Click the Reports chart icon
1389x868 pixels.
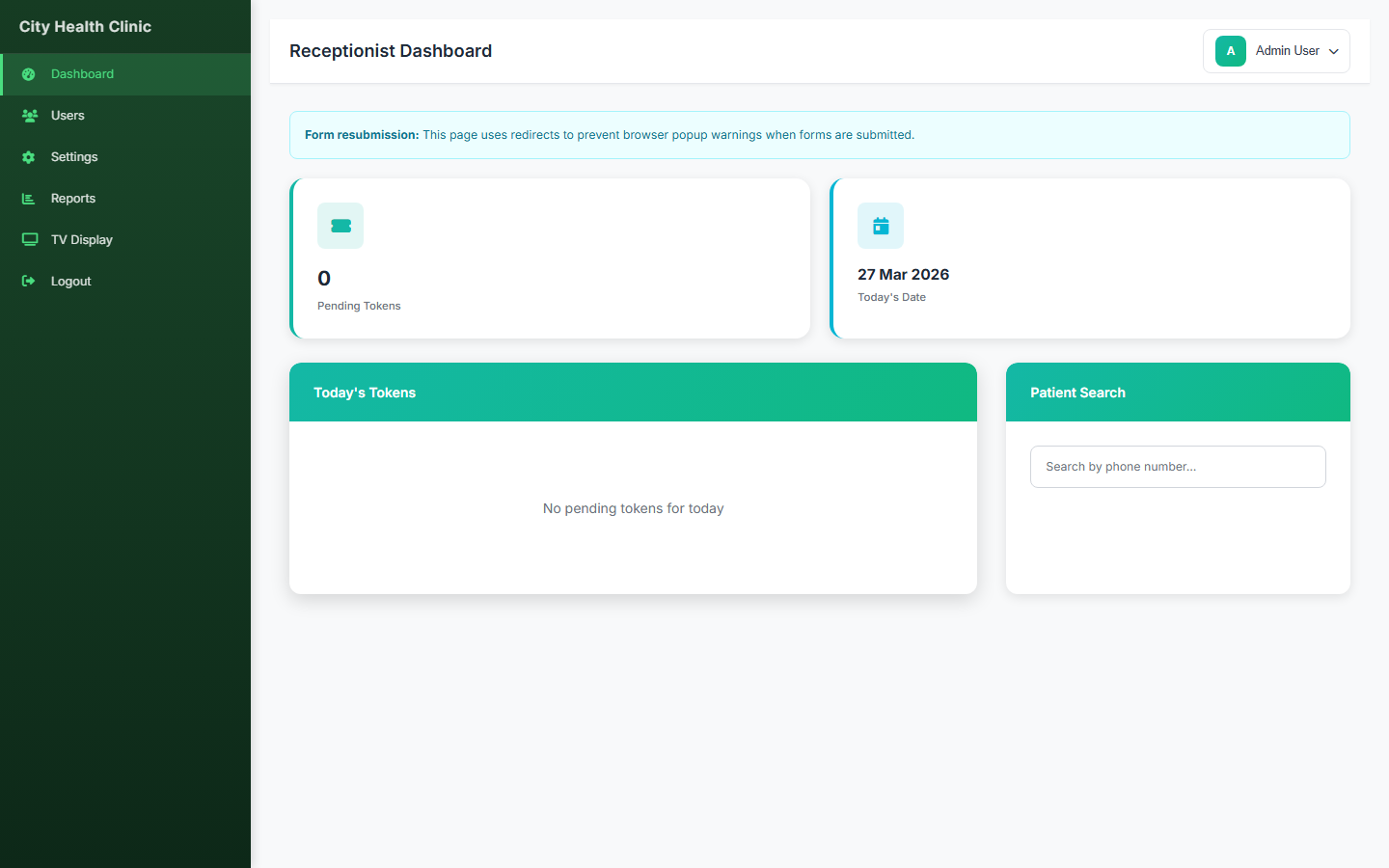29,199
